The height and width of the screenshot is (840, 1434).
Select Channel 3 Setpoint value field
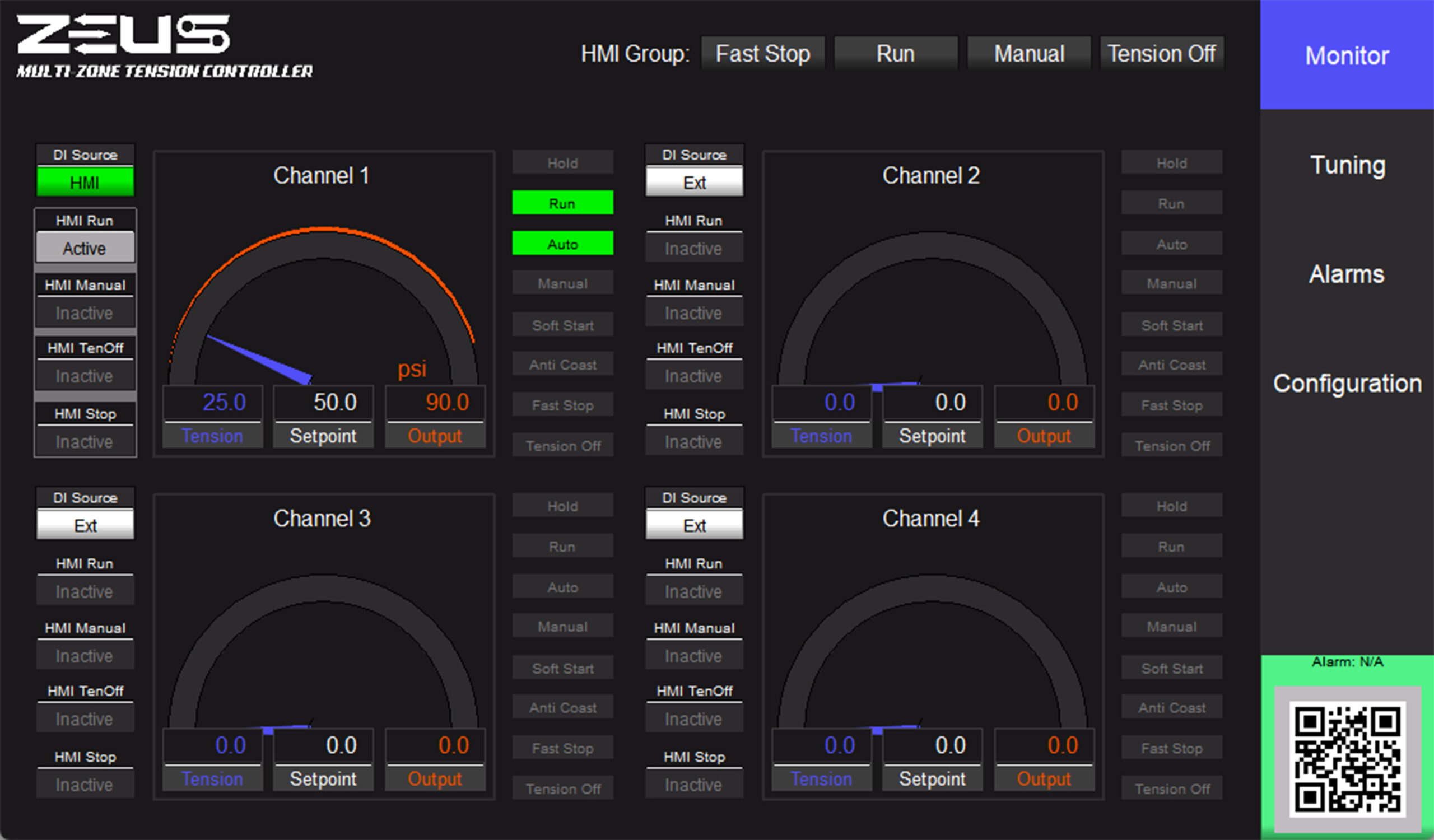pos(324,745)
